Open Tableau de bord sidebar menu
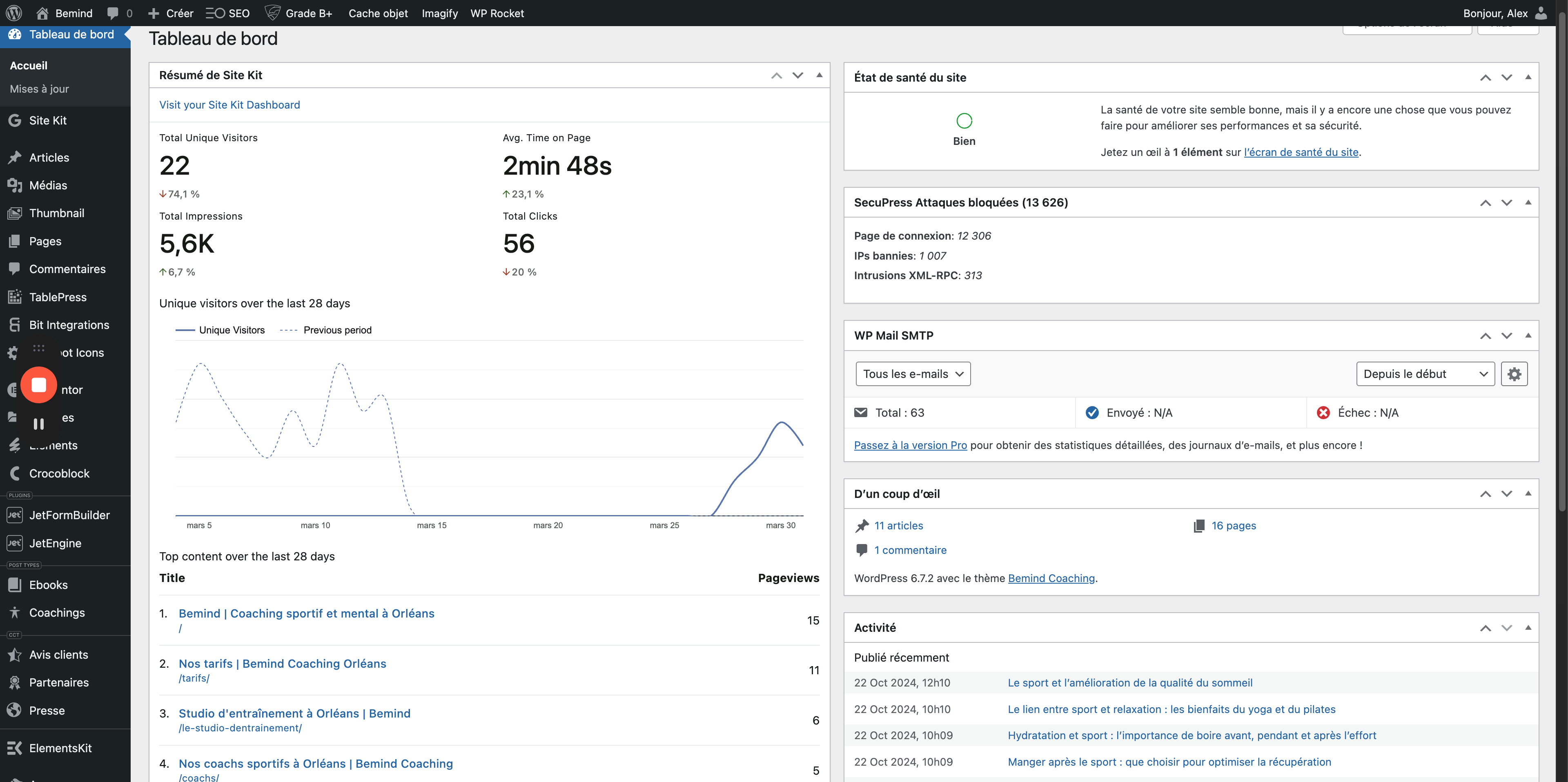 click(65, 35)
